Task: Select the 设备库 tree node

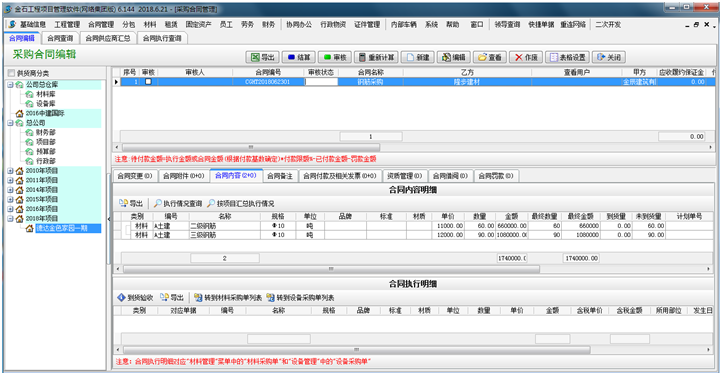Action: pos(46,104)
